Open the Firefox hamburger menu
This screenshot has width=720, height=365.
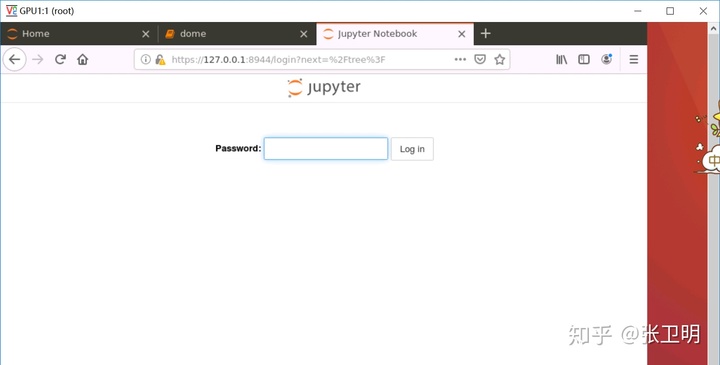coord(634,59)
